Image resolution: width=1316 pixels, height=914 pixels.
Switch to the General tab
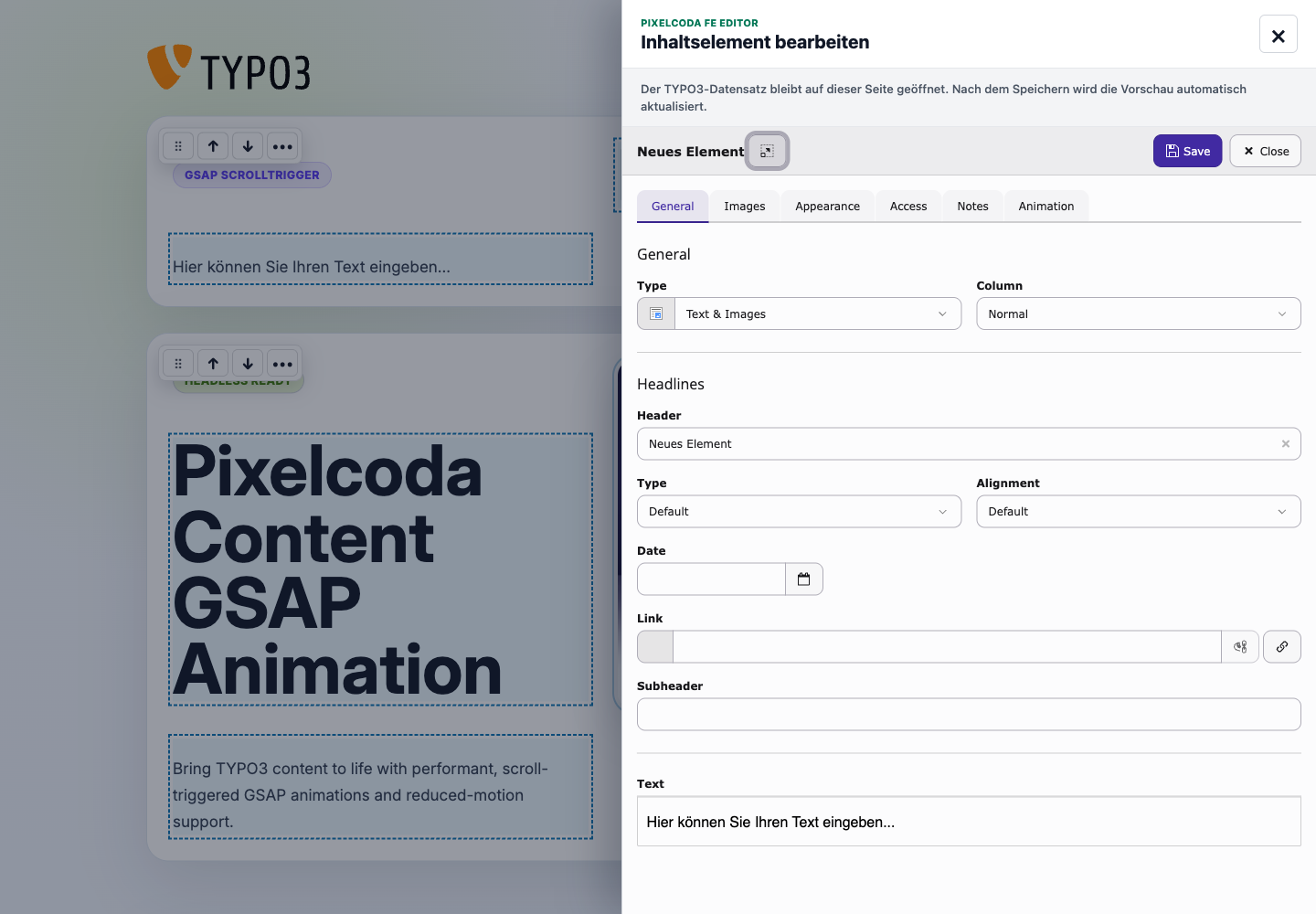[673, 206]
